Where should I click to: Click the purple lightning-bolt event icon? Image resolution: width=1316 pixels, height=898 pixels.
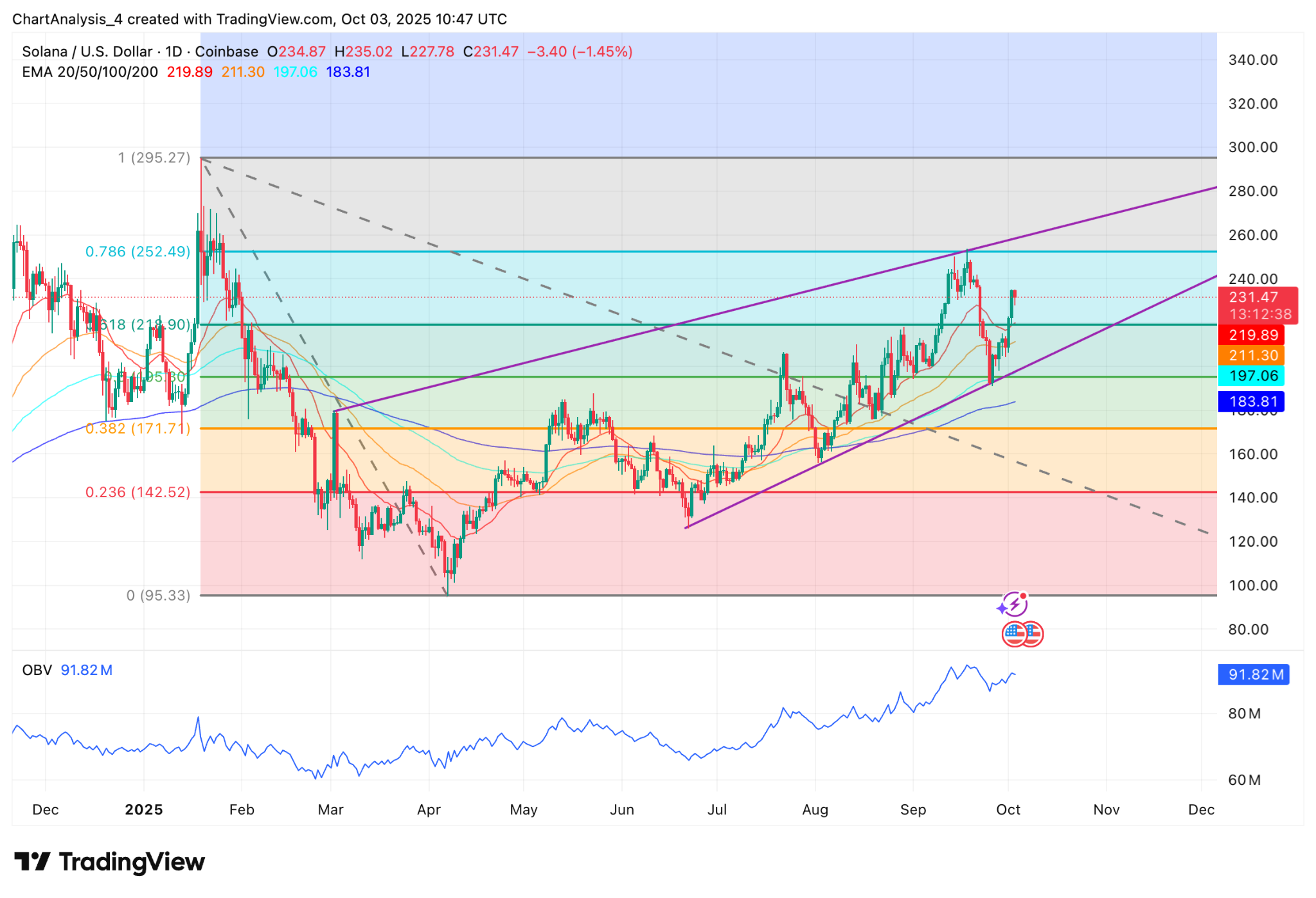1015,604
